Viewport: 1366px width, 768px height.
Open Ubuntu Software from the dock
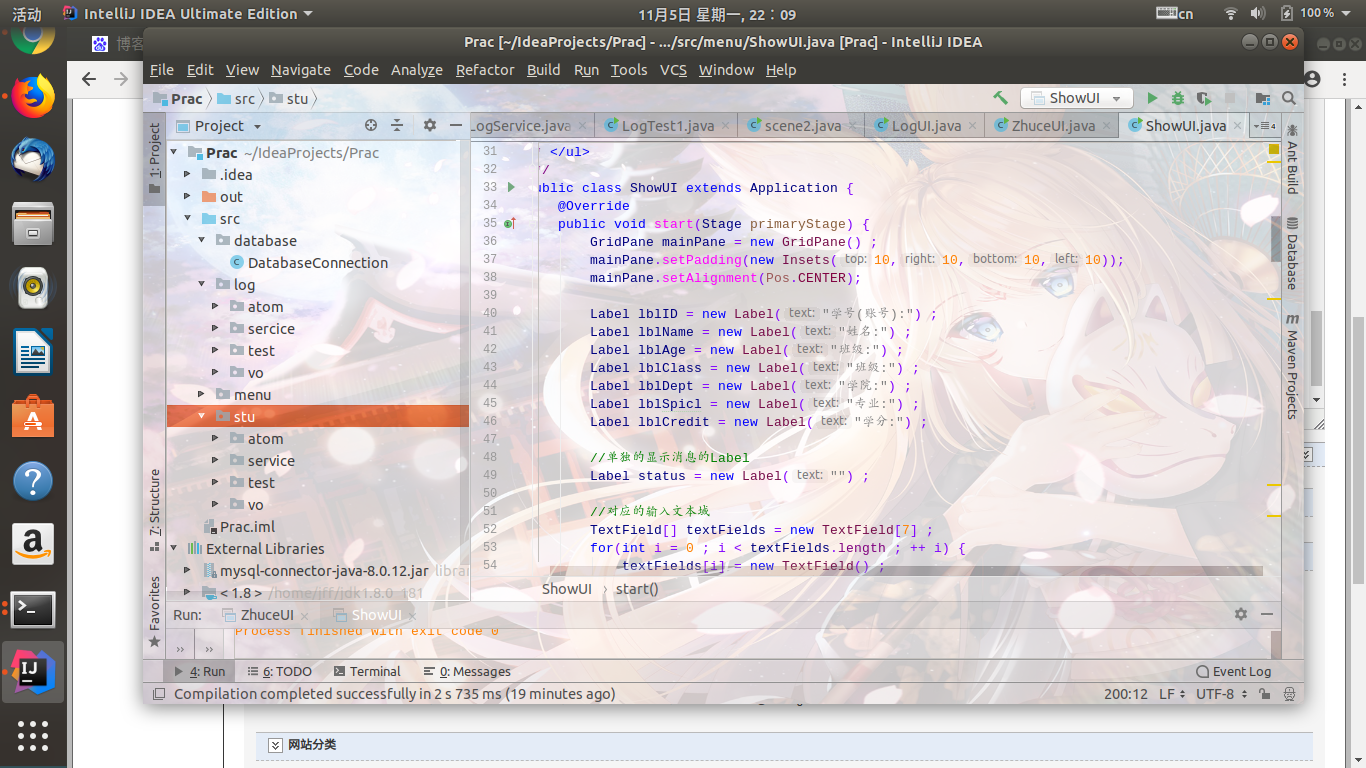click(x=33, y=417)
